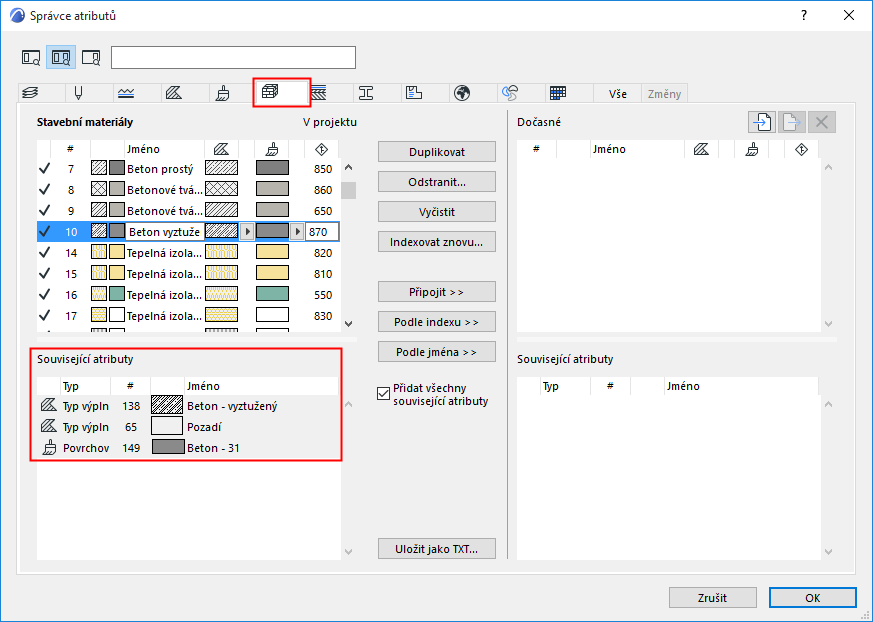Open fill type dropdown arrow in row 10
Screen dimensions: 873x622
click(x=247, y=232)
